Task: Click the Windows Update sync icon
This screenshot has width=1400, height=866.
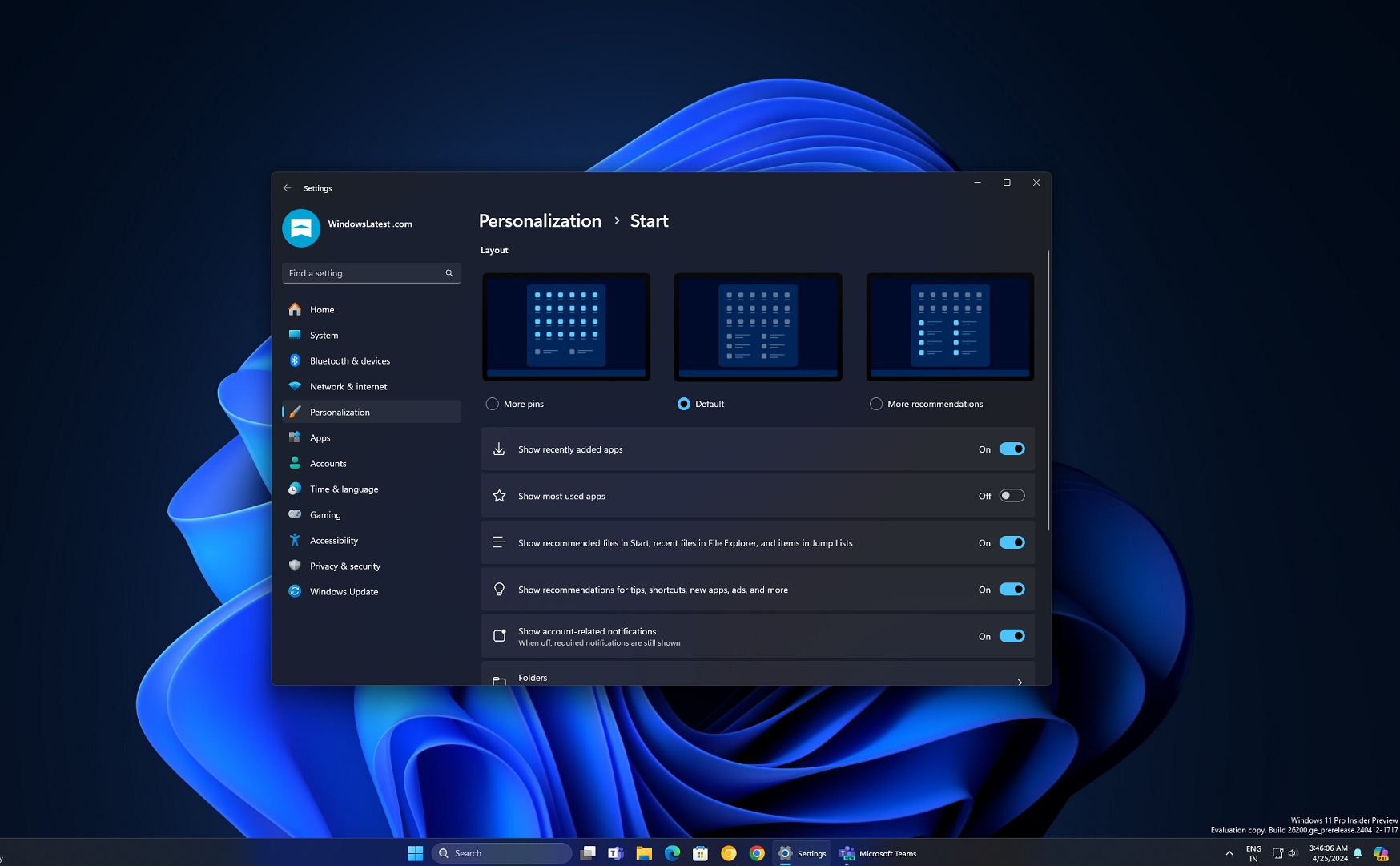Action: (295, 591)
